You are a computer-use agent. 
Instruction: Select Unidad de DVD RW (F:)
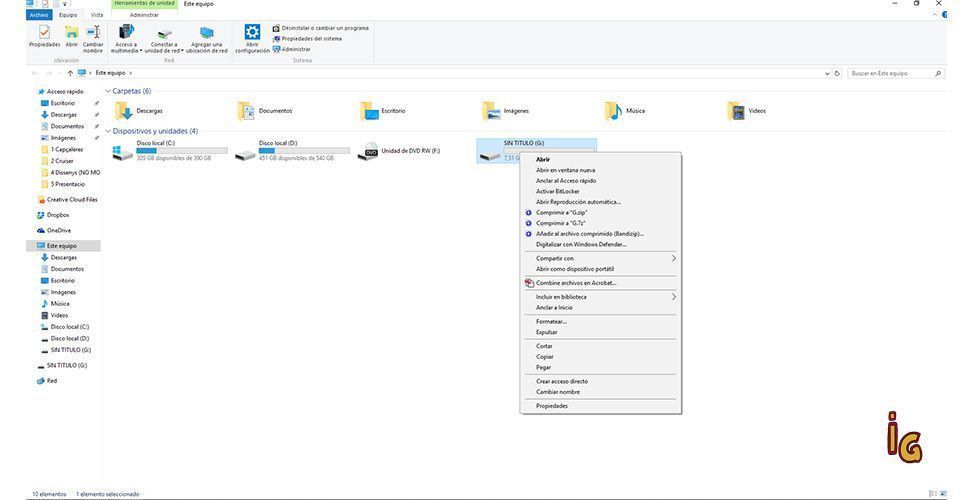[x=399, y=151]
